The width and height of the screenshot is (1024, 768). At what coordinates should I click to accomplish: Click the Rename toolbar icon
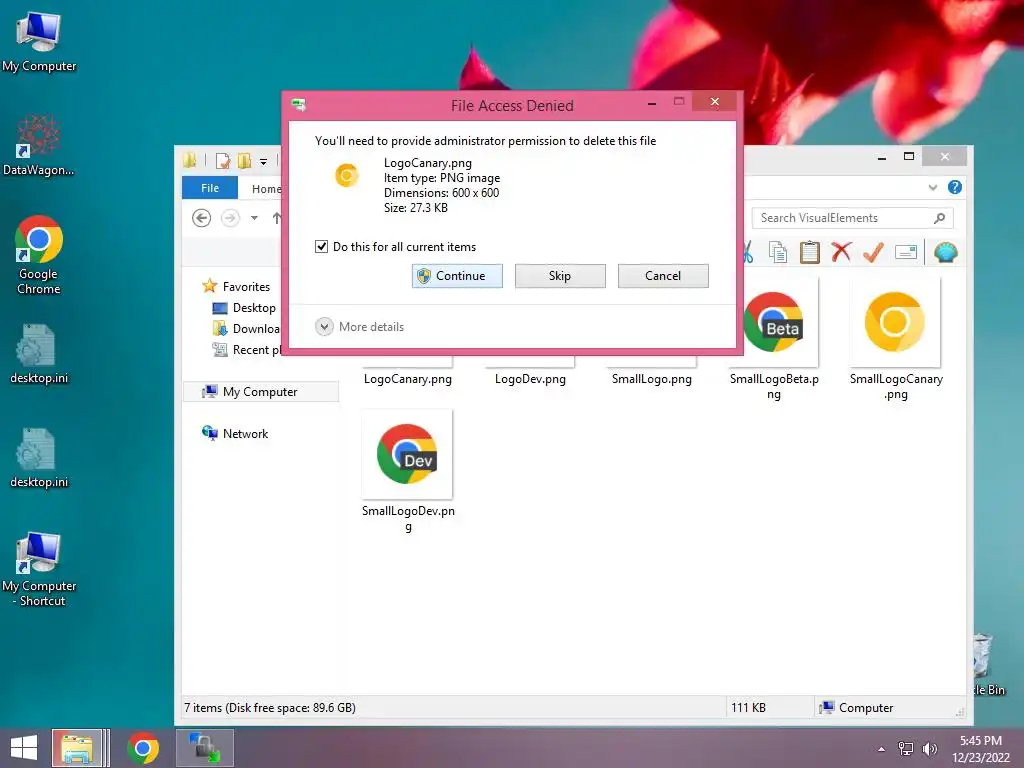tap(906, 252)
